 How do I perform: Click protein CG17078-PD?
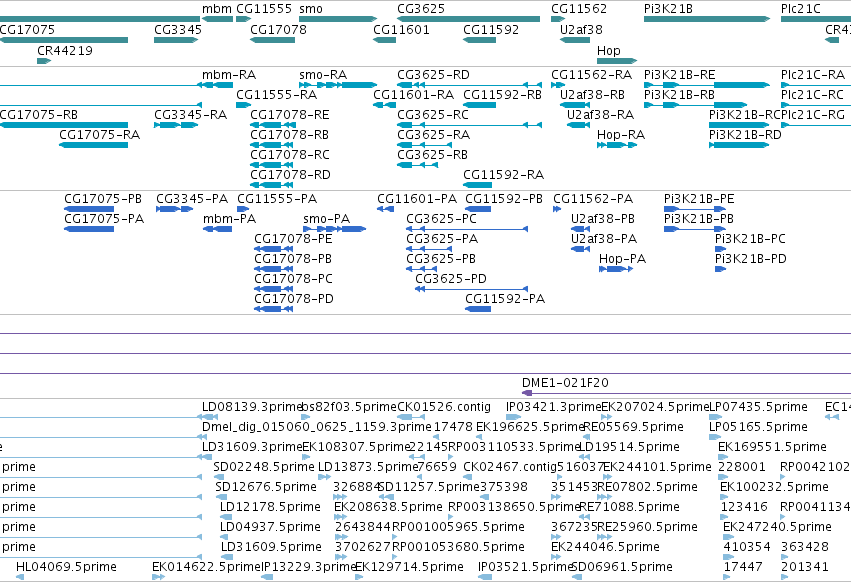(x=274, y=309)
